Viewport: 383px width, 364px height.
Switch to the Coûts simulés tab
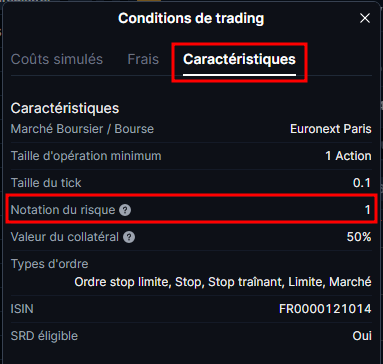57,59
